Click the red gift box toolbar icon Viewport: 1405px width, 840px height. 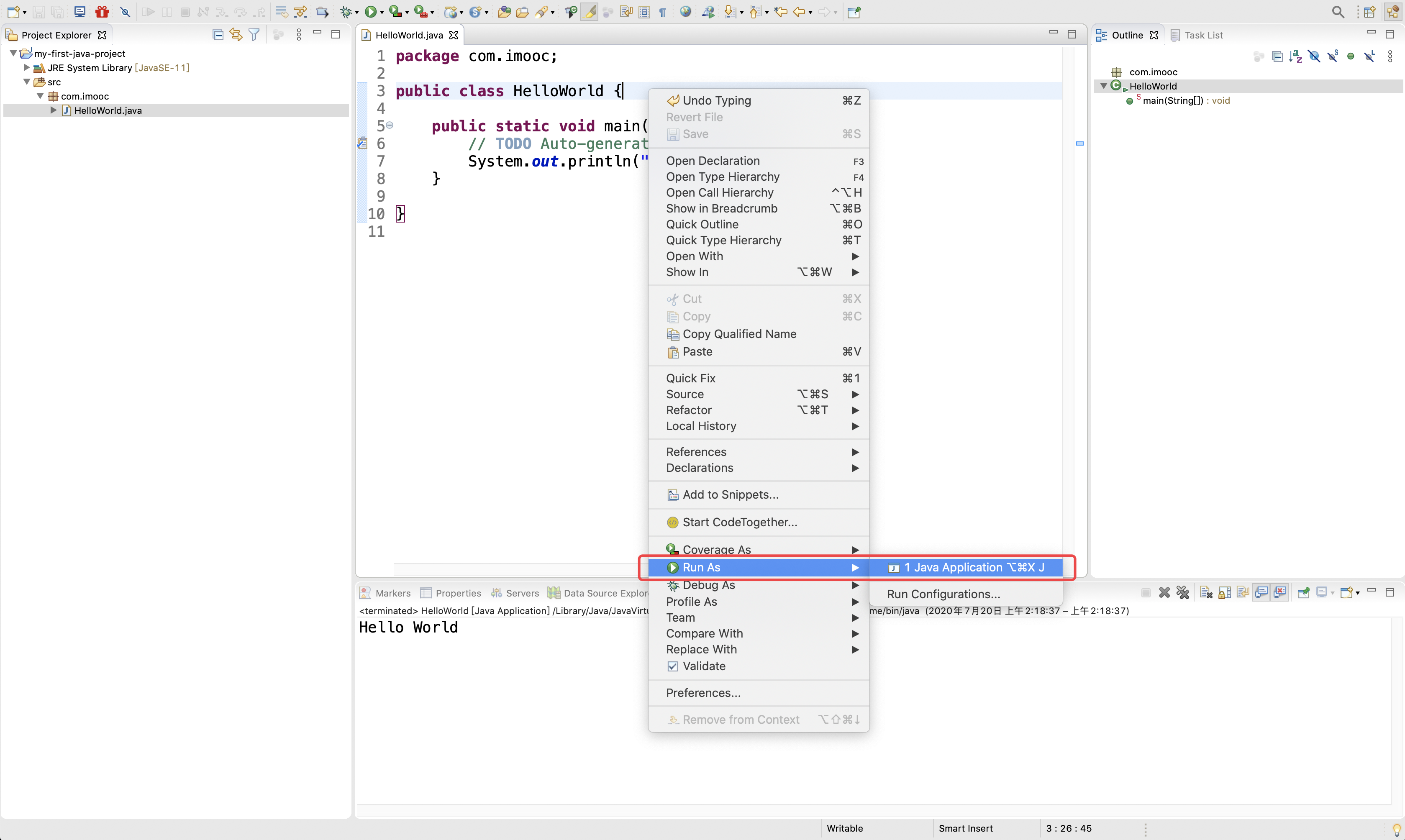pyautogui.click(x=102, y=11)
